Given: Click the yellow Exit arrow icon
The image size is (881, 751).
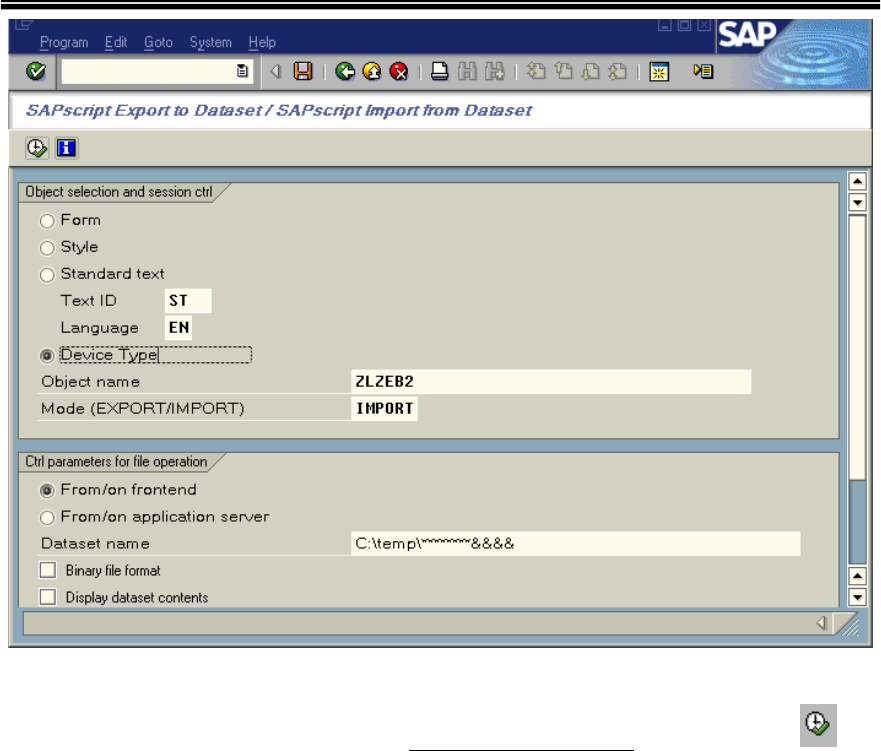Looking at the screenshot, I should [372, 71].
